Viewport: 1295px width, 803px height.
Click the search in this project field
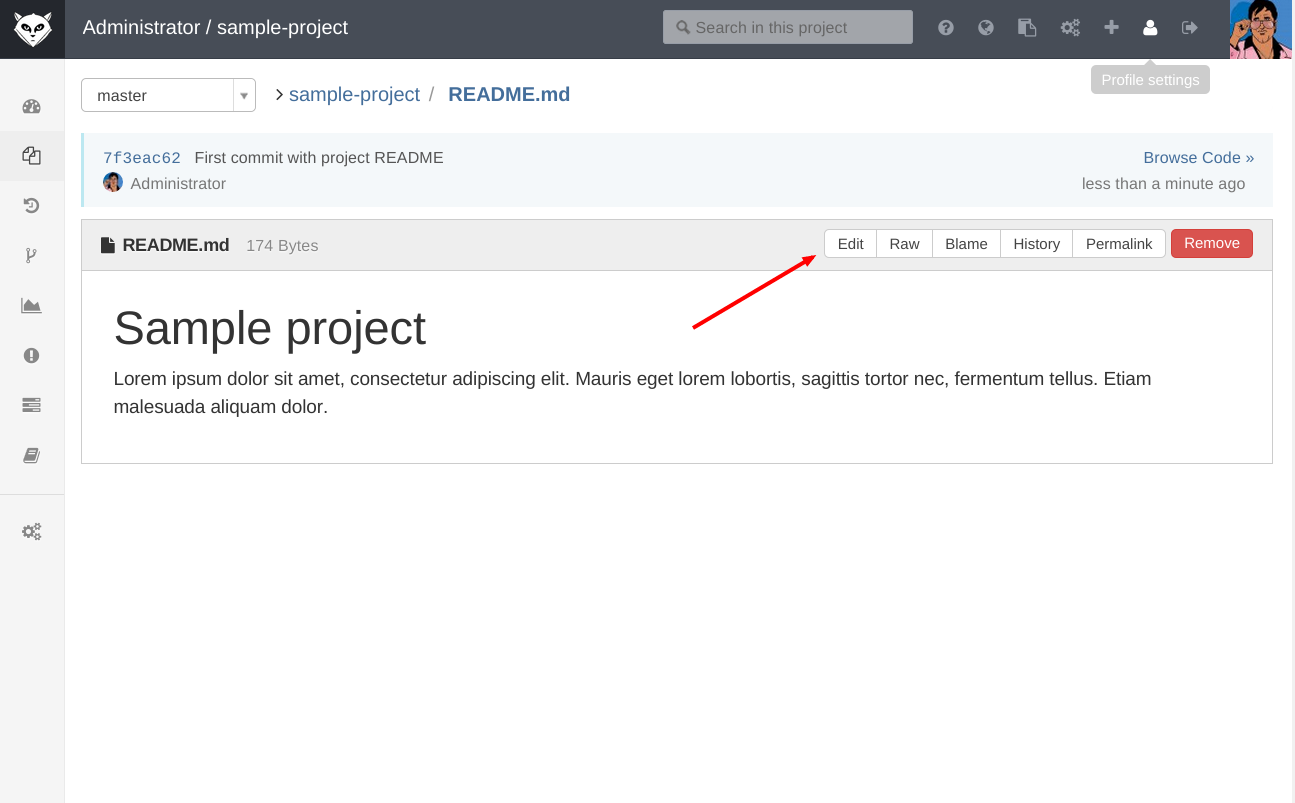787,27
